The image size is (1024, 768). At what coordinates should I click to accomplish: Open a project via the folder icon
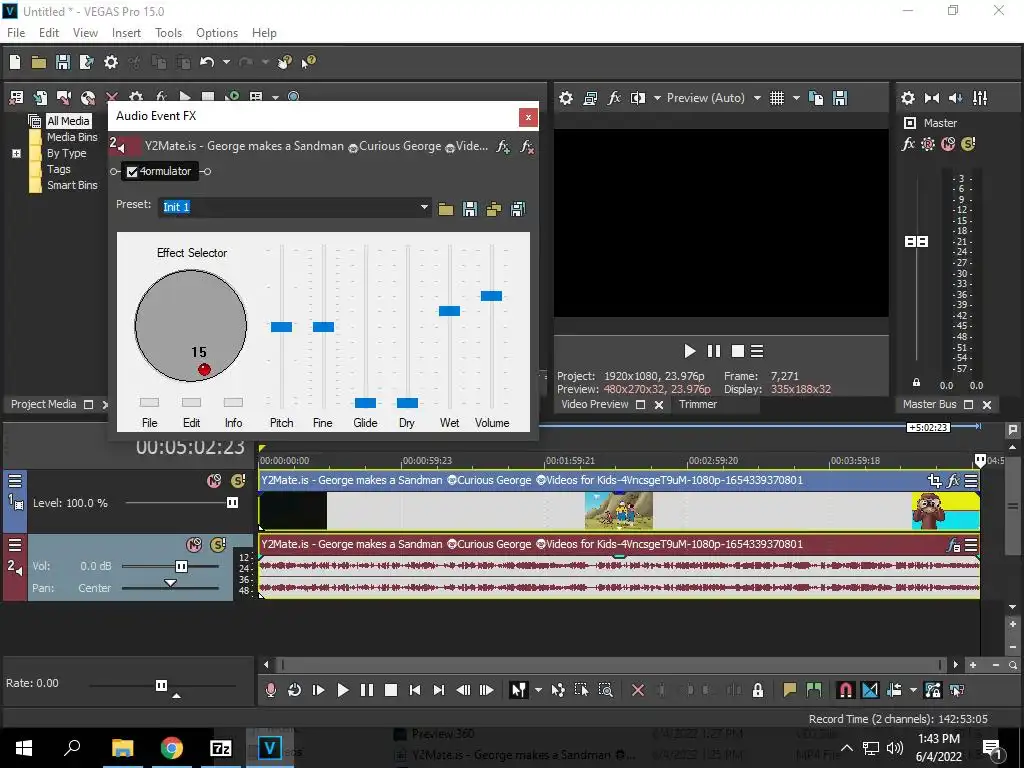pyautogui.click(x=39, y=62)
